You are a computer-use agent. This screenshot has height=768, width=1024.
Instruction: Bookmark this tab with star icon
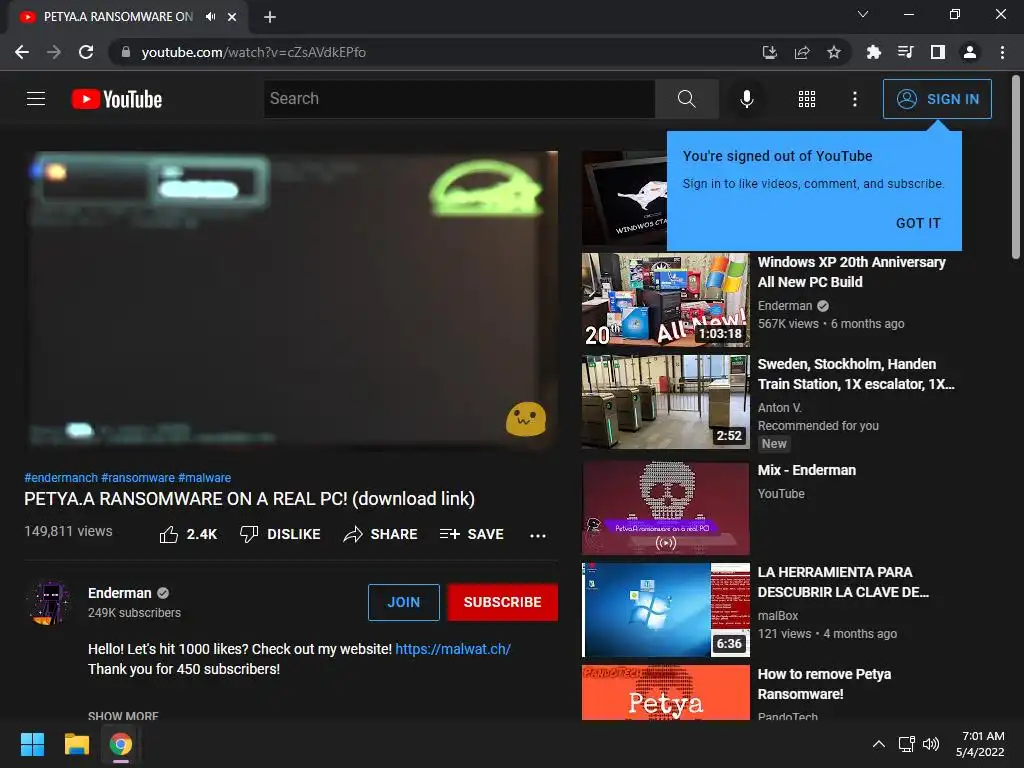point(833,52)
